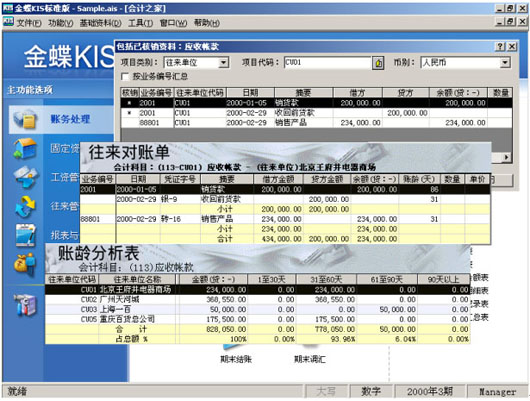Enable the 按业务编号汇总 checkbox
Screen dimensions: 530x401
tap(125, 77)
